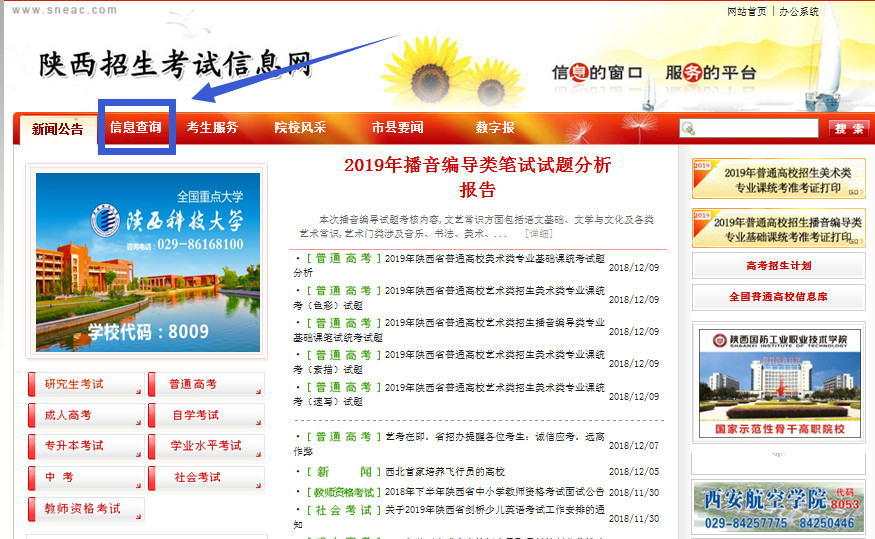Viewport: 875px width, 539px height.
Task: Click the 高考招生计划 button
Action: pyautogui.click(x=778, y=266)
